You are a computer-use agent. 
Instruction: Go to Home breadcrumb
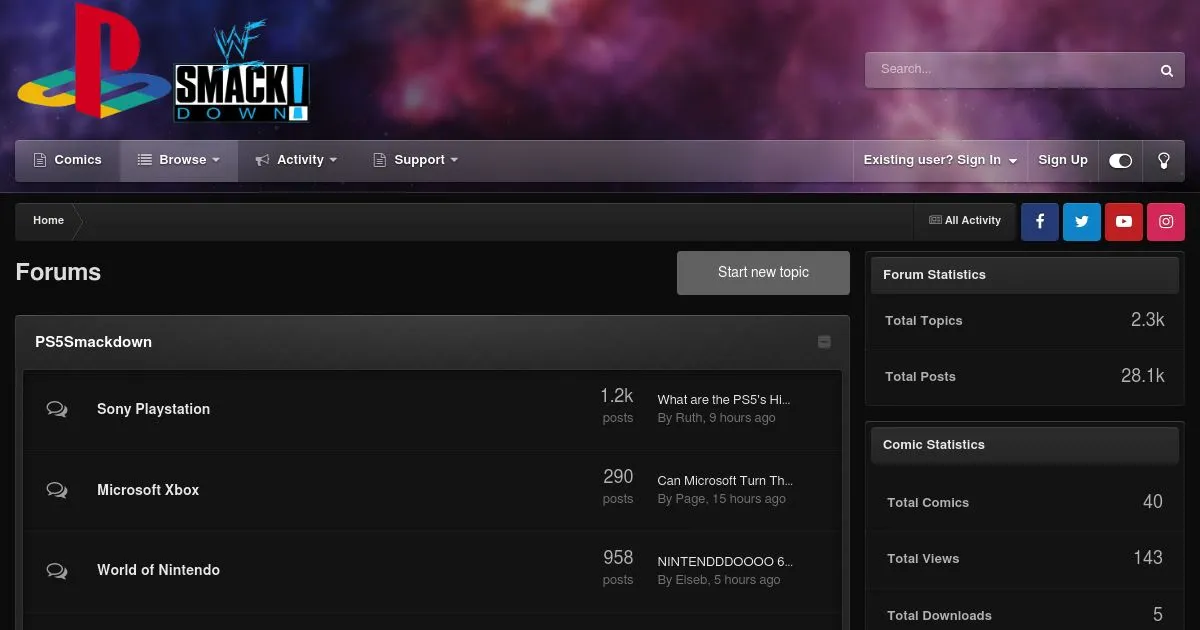click(48, 221)
